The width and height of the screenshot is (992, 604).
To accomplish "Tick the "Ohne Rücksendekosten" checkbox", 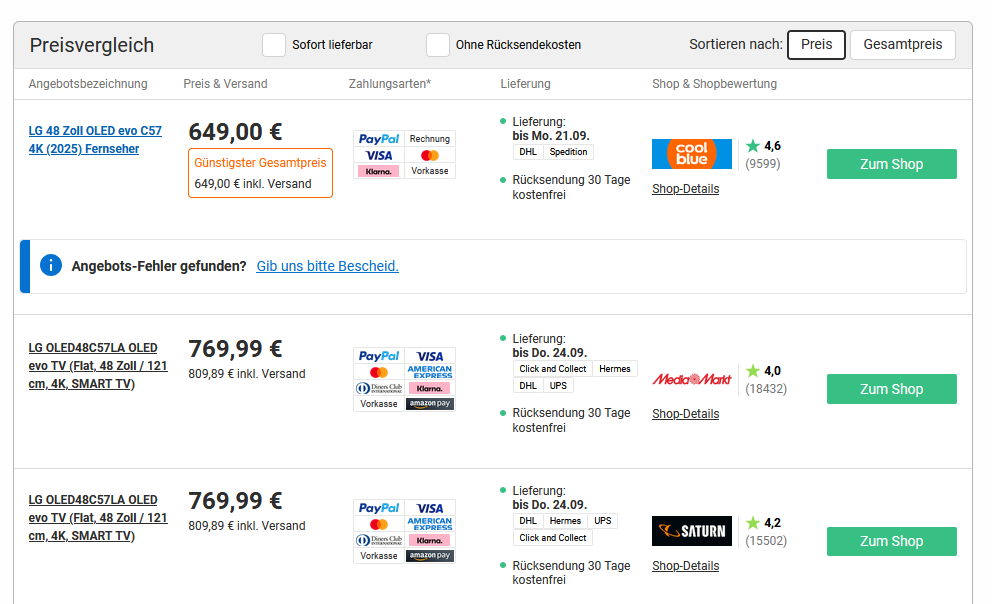I will (438, 45).
